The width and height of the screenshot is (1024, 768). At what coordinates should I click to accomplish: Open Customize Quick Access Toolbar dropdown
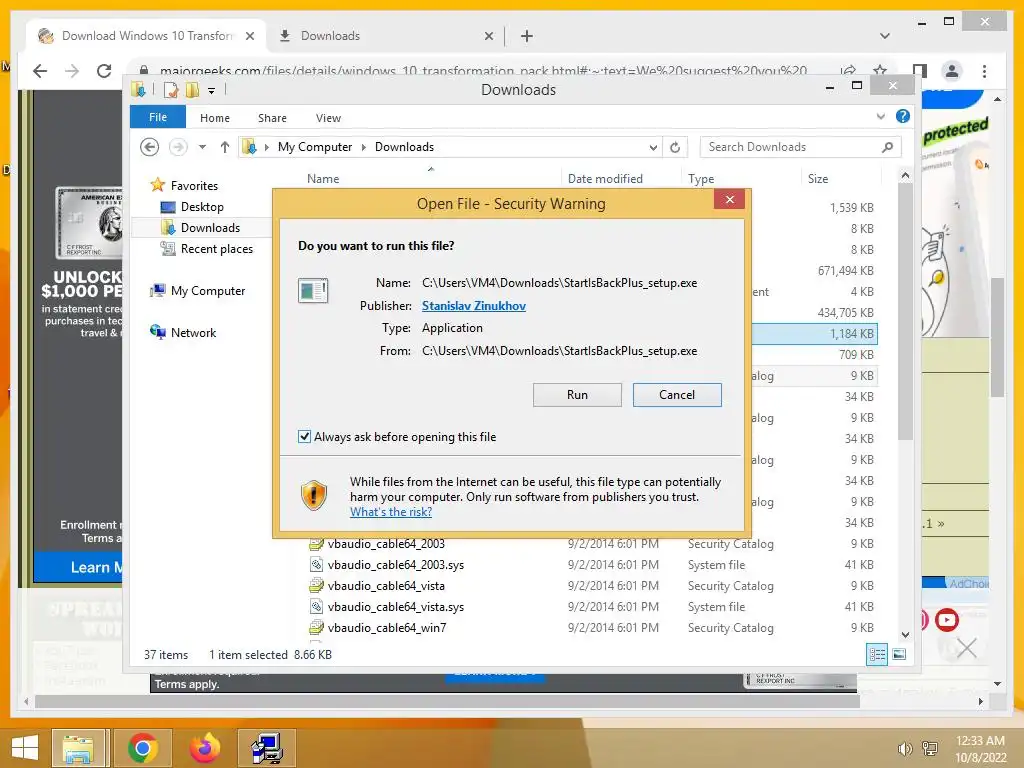(211, 90)
